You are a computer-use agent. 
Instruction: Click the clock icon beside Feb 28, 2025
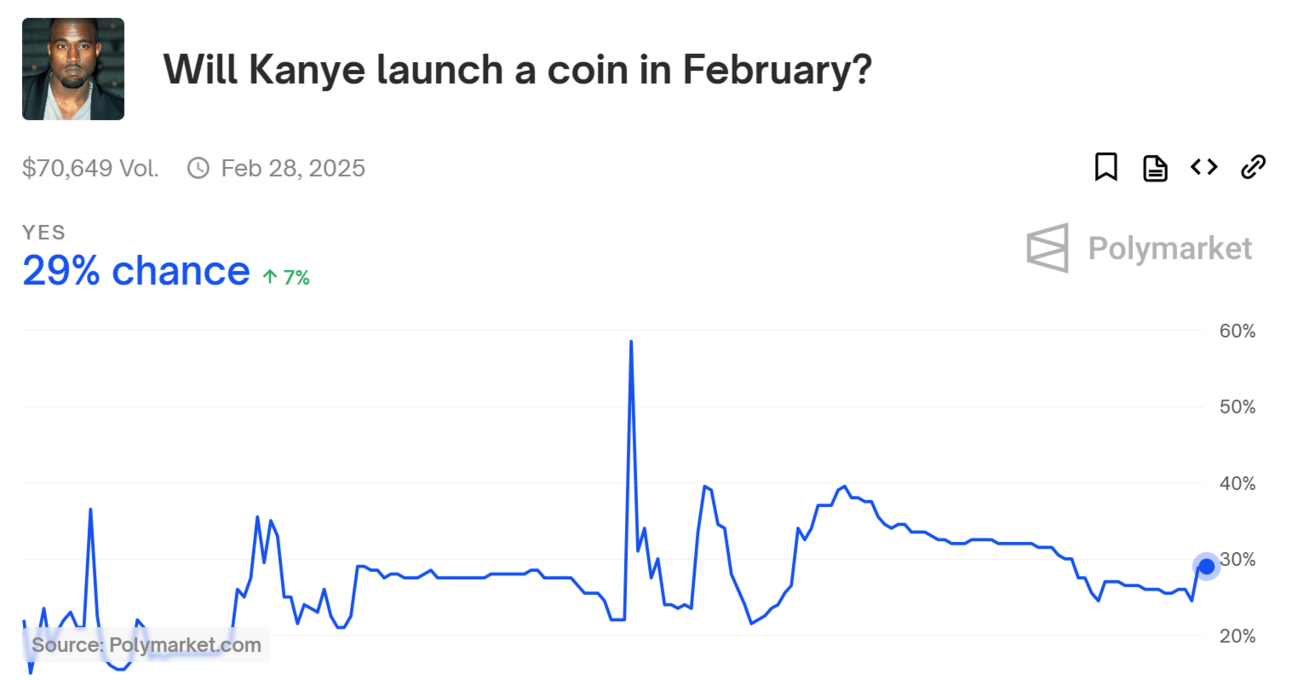point(198,168)
